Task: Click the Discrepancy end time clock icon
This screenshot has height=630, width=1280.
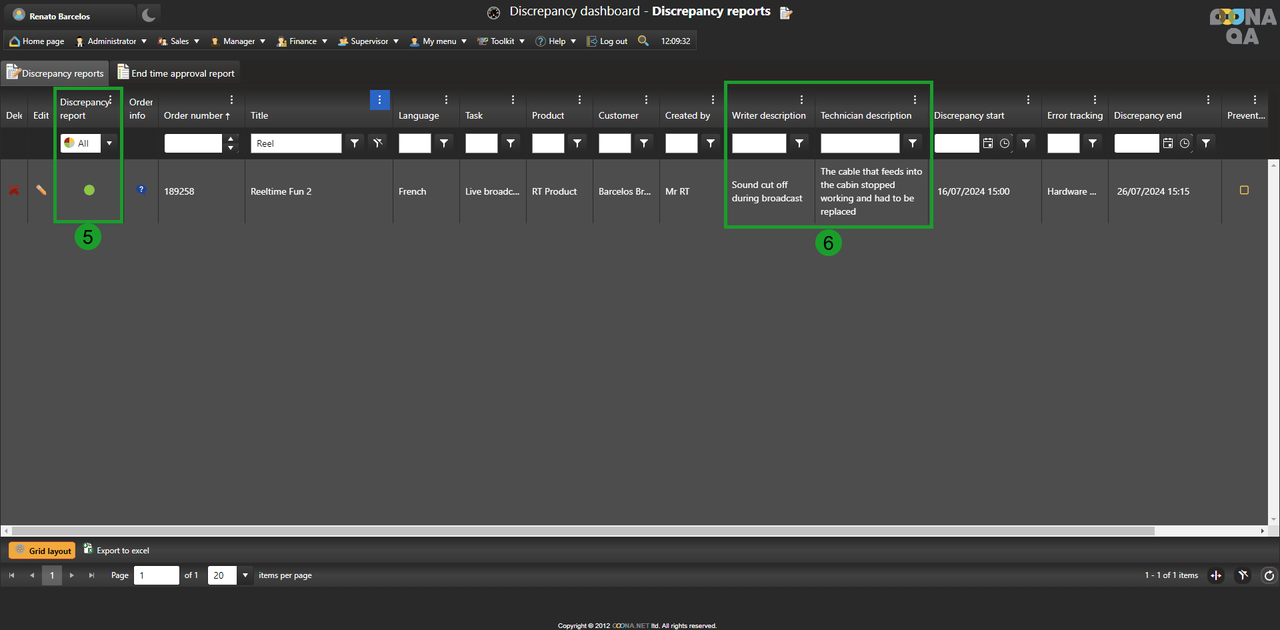Action: [1185, 144]
